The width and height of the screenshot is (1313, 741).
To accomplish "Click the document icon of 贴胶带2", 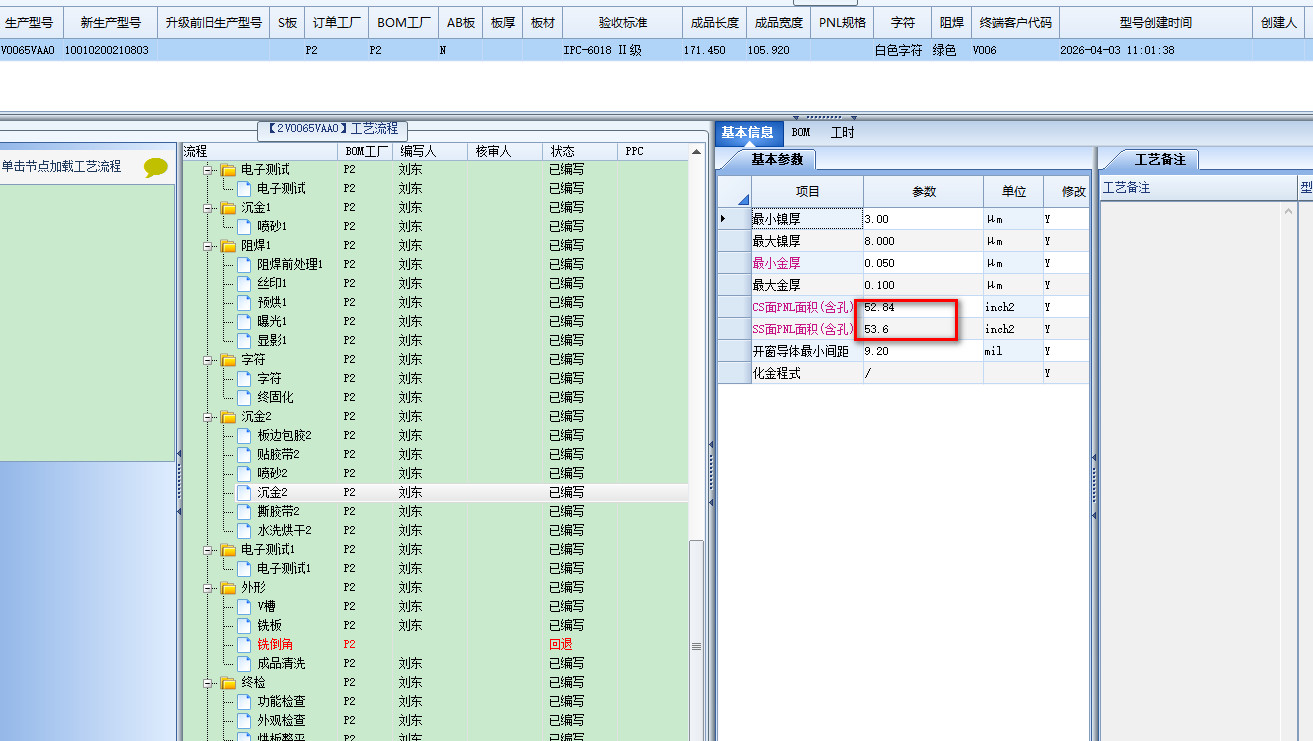I will click(244, 454).
